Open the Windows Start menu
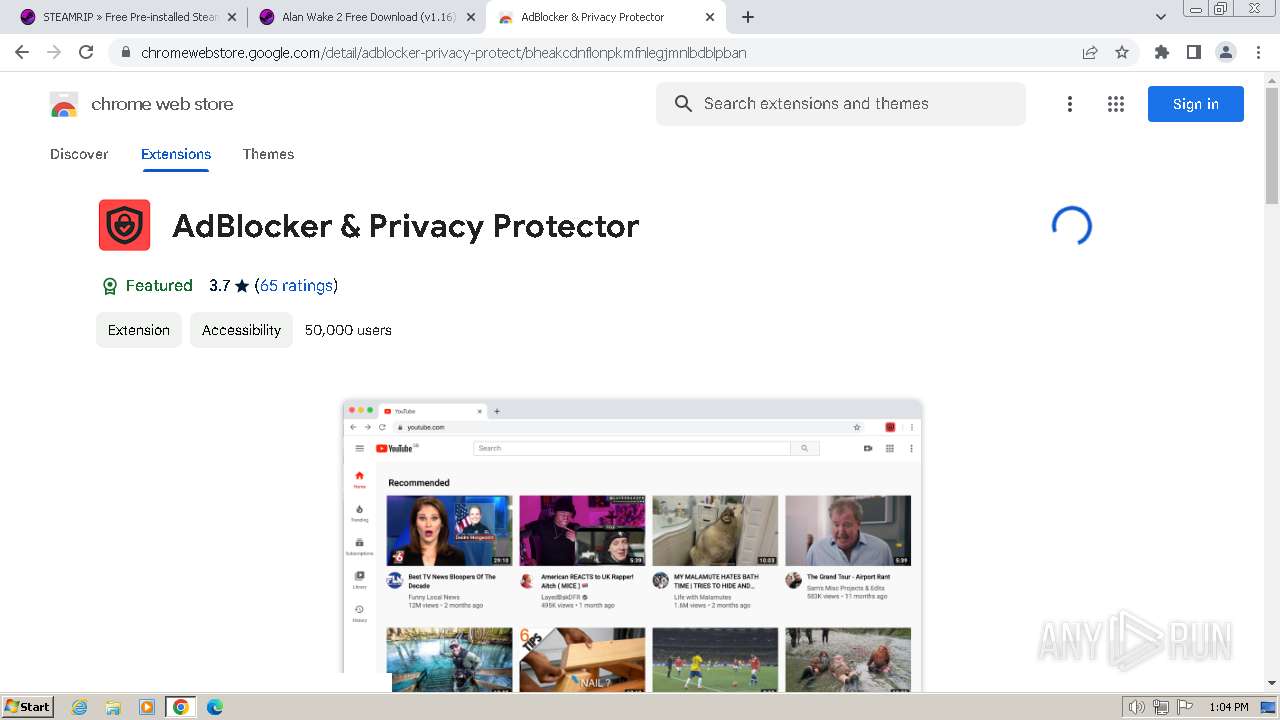1280x720 pixels. [x=28, y=706]
